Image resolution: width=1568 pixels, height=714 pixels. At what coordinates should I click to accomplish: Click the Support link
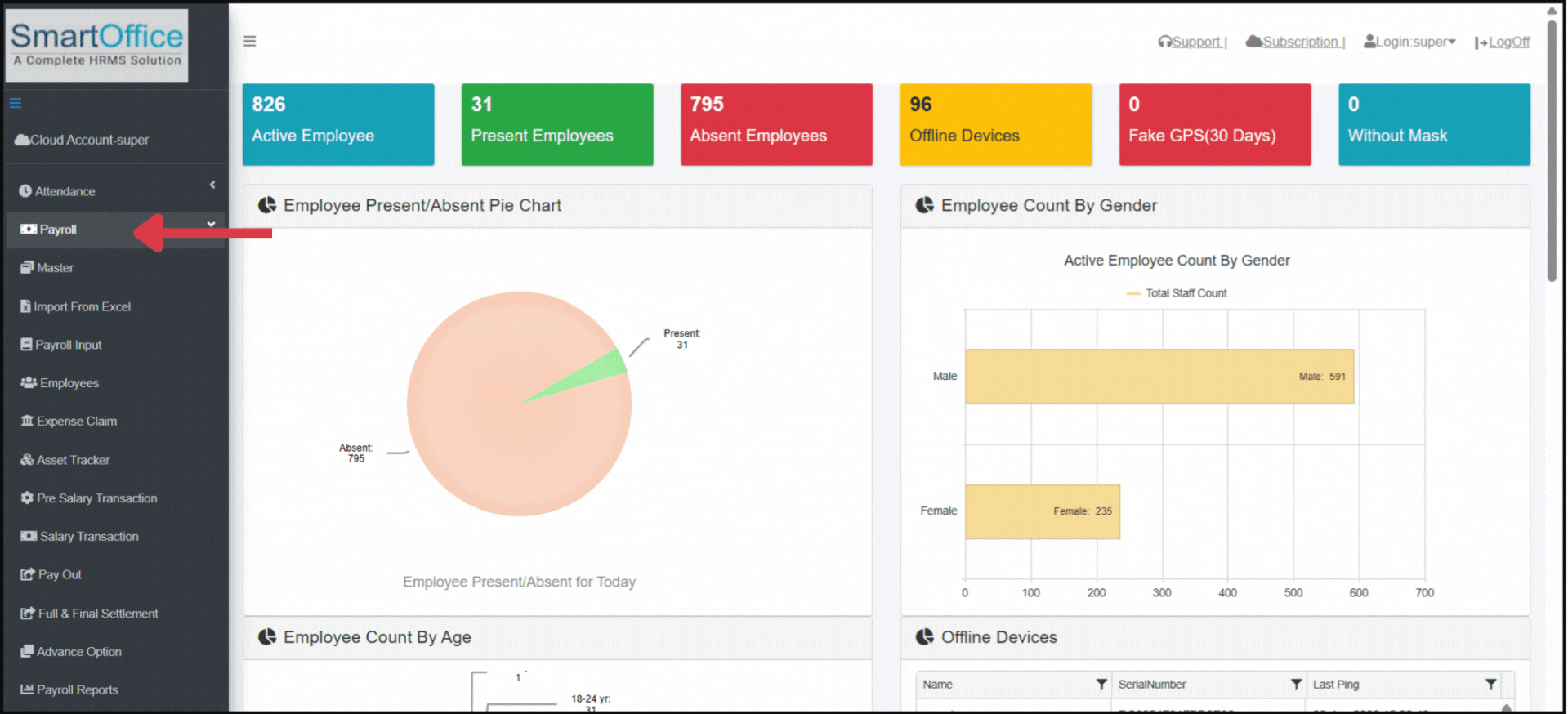point(1194,42)
